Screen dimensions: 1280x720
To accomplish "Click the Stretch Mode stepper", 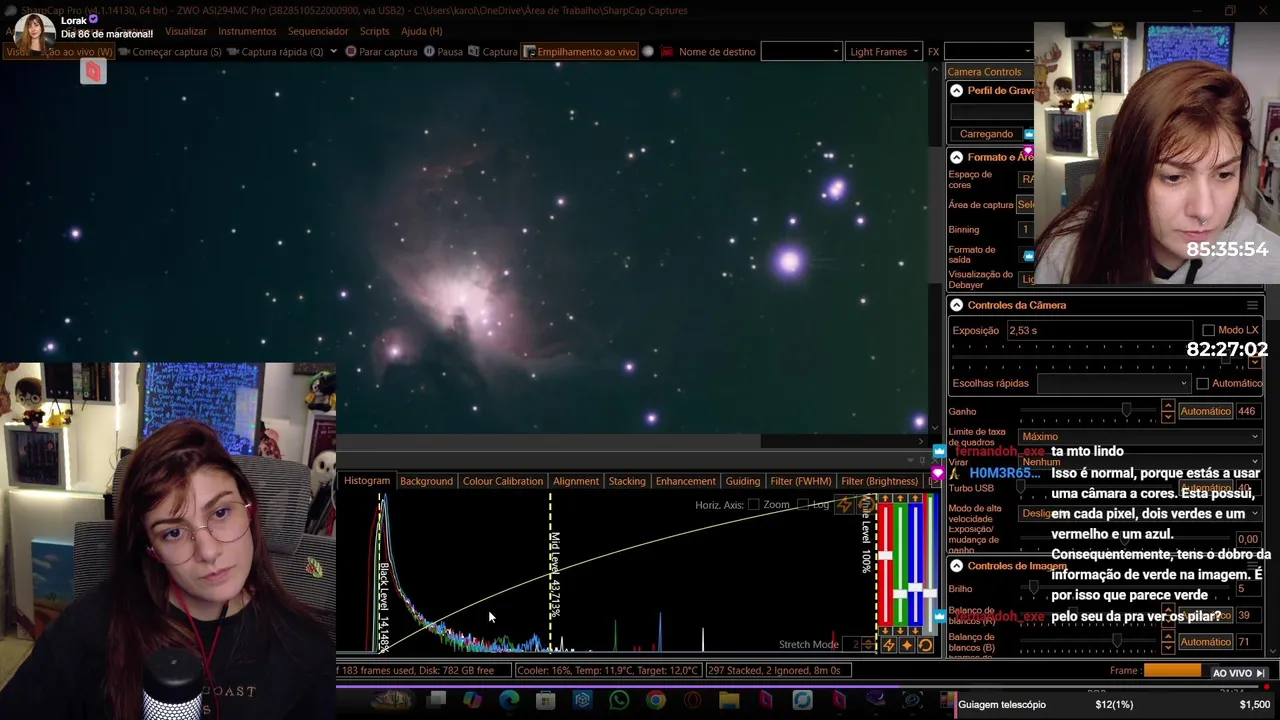I will tap(866, 645).
